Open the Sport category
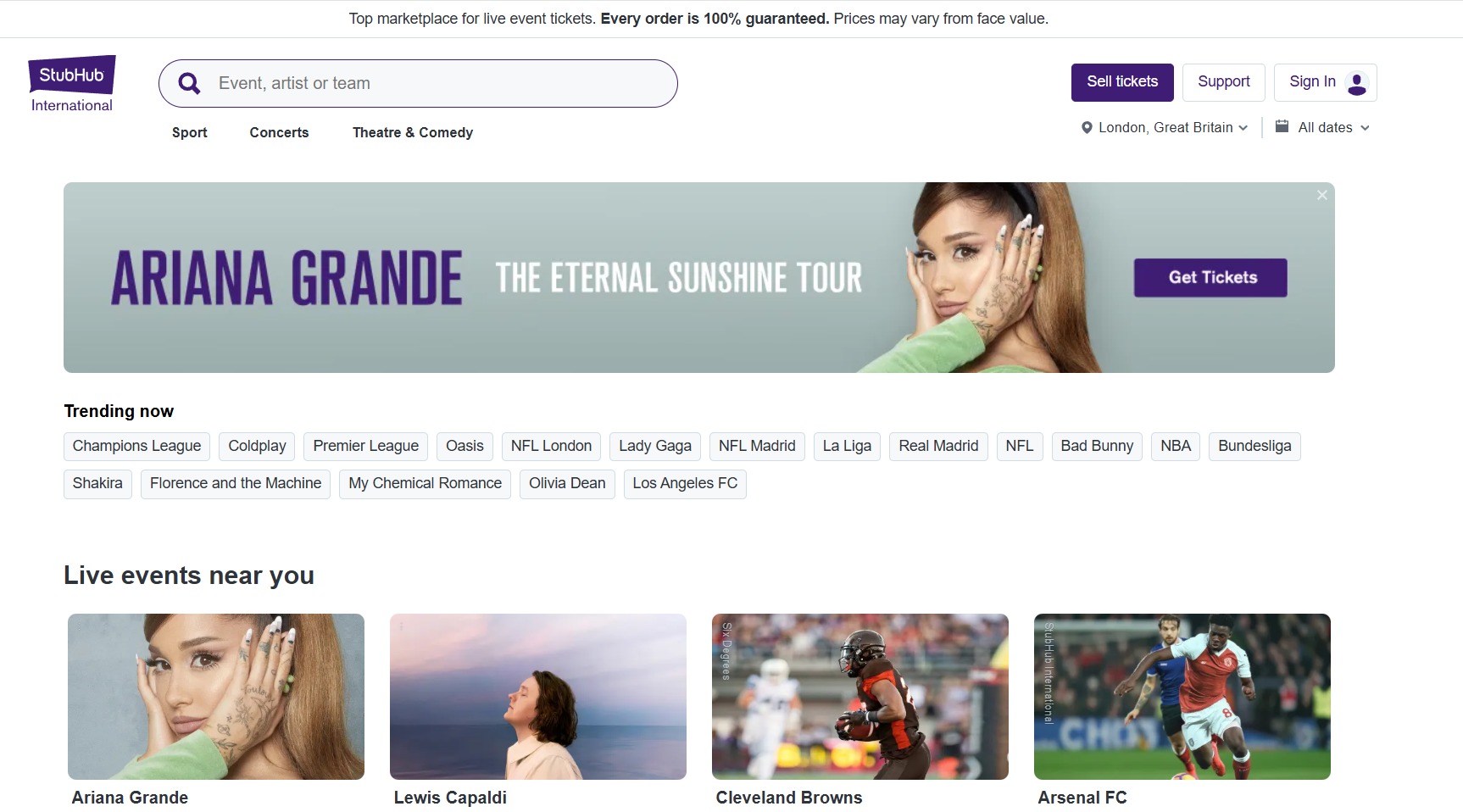The height and width of the screenshot is (812, 1463). pyautogui.click(x=189, y=132)
